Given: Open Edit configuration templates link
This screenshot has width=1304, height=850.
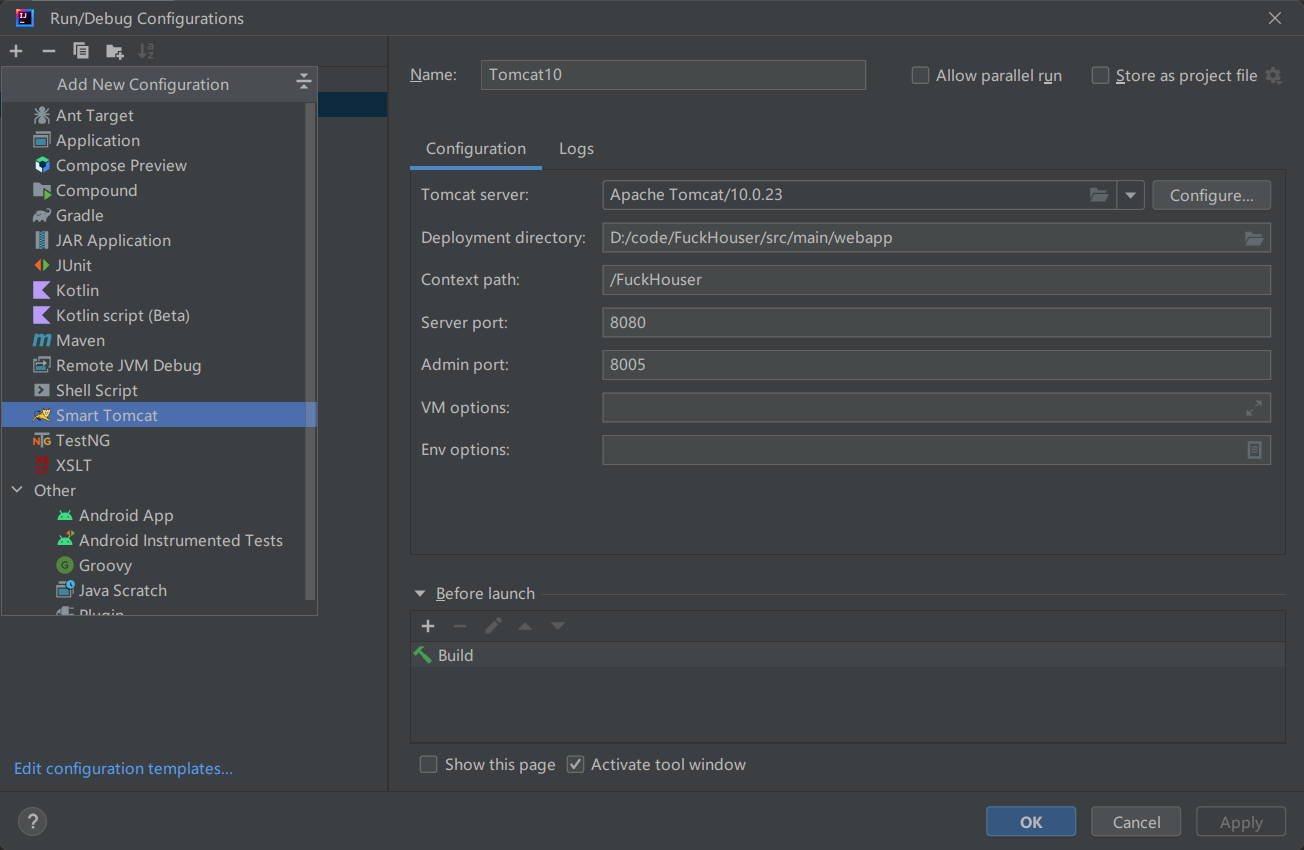Looking at the screenshot, I should pos(123,768).
